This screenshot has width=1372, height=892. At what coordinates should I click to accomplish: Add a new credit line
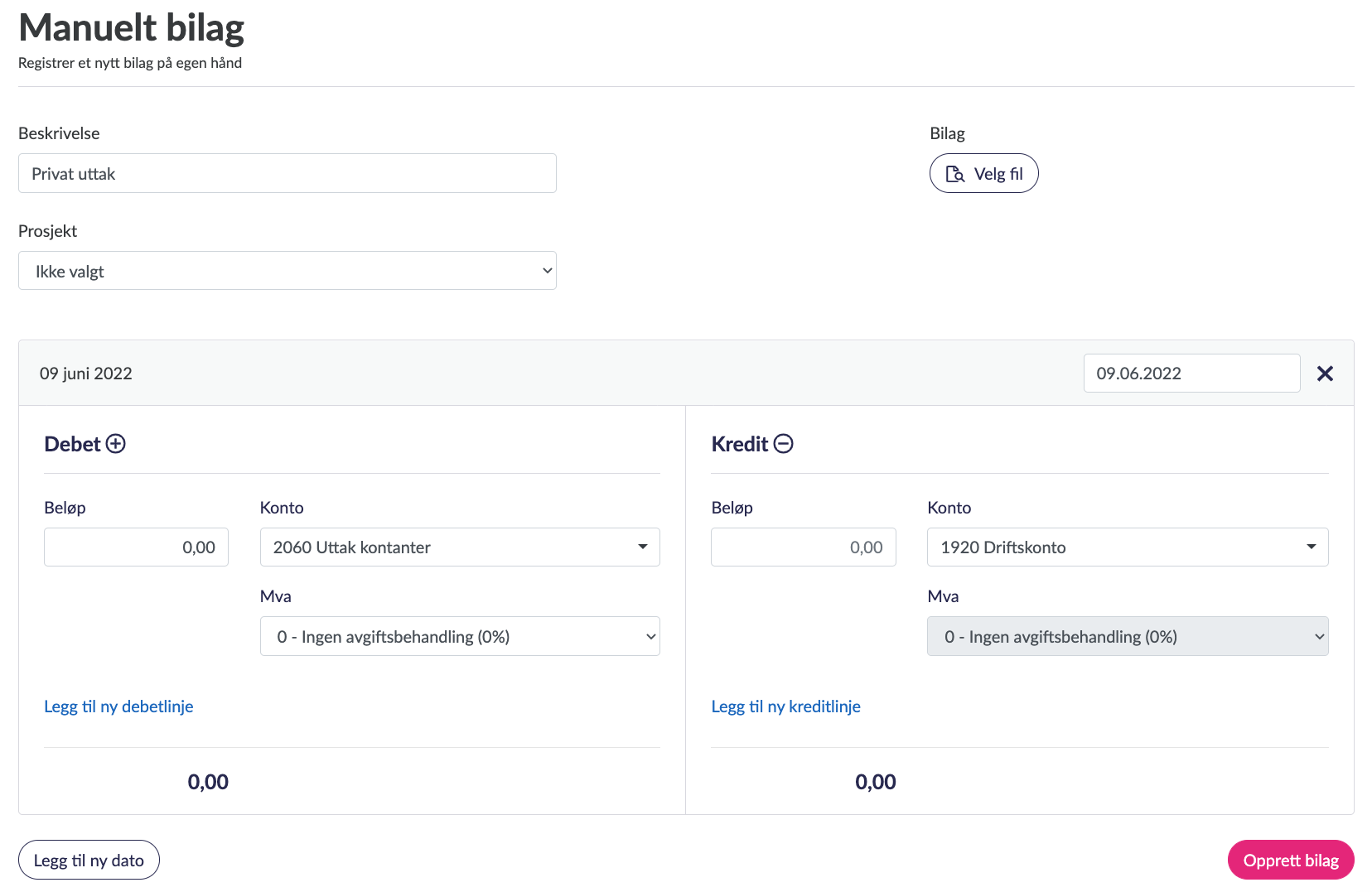click(785, 706)
